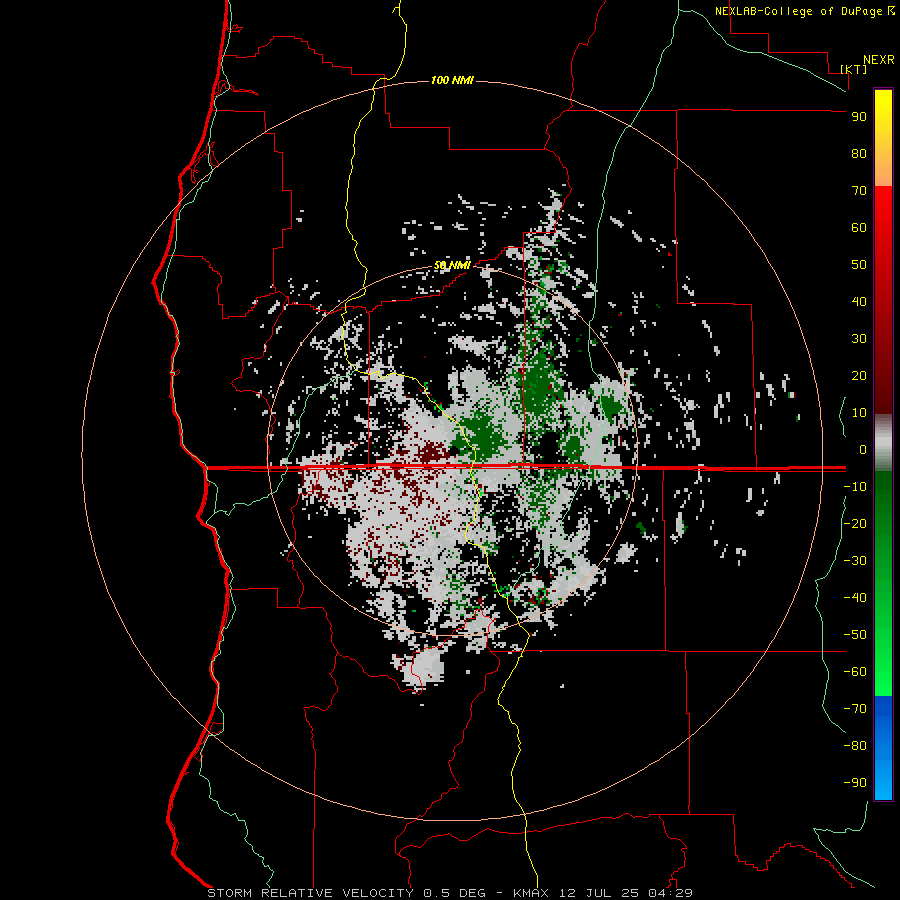Click the blue bottom color bar segment

883,748
